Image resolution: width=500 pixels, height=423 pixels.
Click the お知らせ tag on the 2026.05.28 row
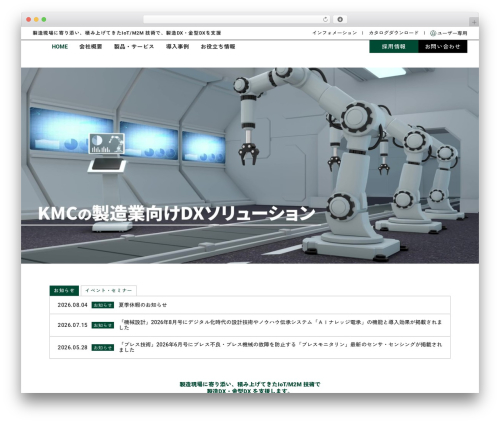tap(103, 347)
